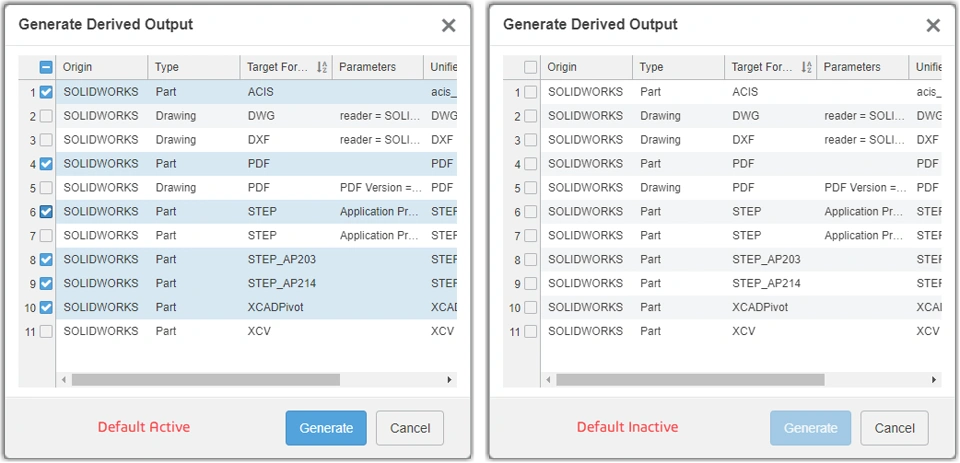Check the DWG row checkbox in left dialog
Image resolution: width=960 pixels, height=463 pixels.
tap(46, 116)
